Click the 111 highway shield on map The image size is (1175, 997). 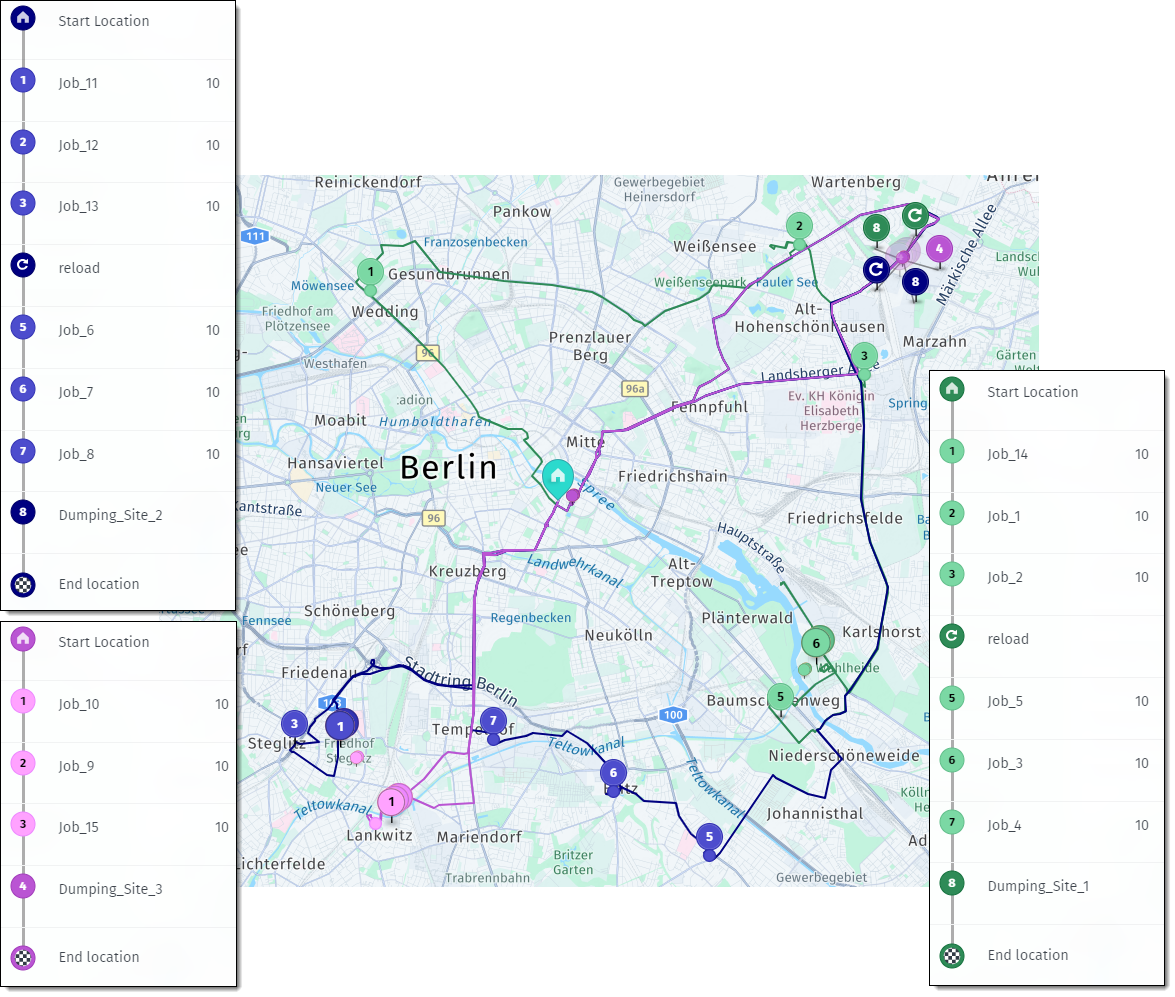point(256,236)
